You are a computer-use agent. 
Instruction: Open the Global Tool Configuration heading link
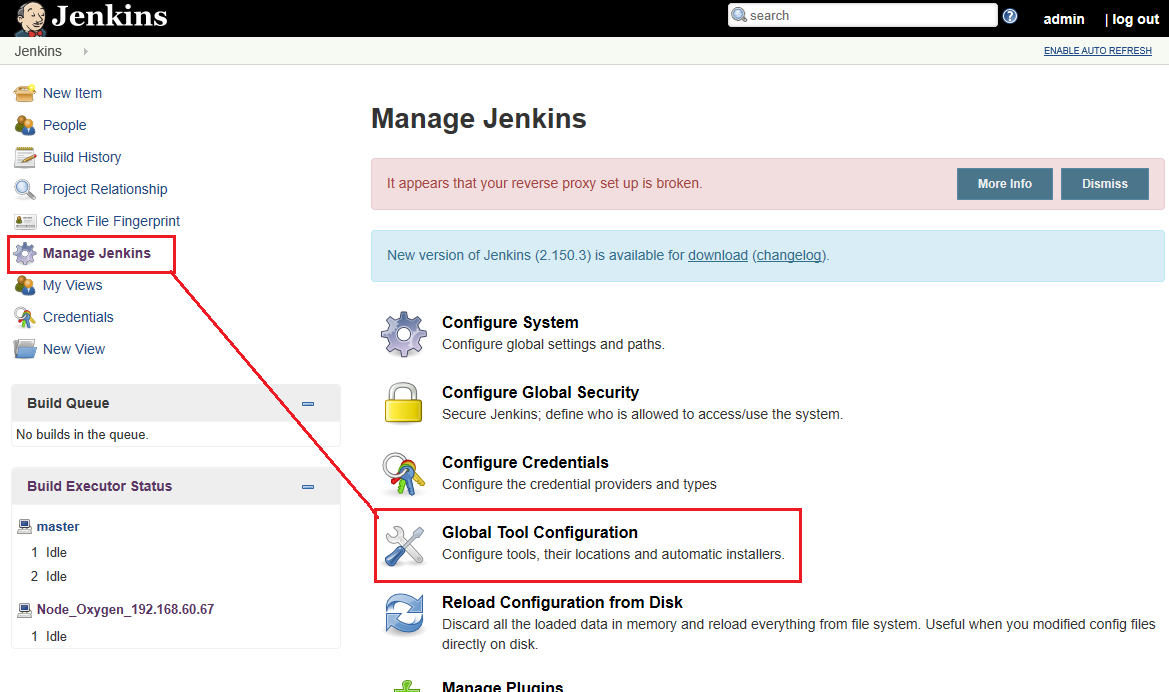[540, 533]
